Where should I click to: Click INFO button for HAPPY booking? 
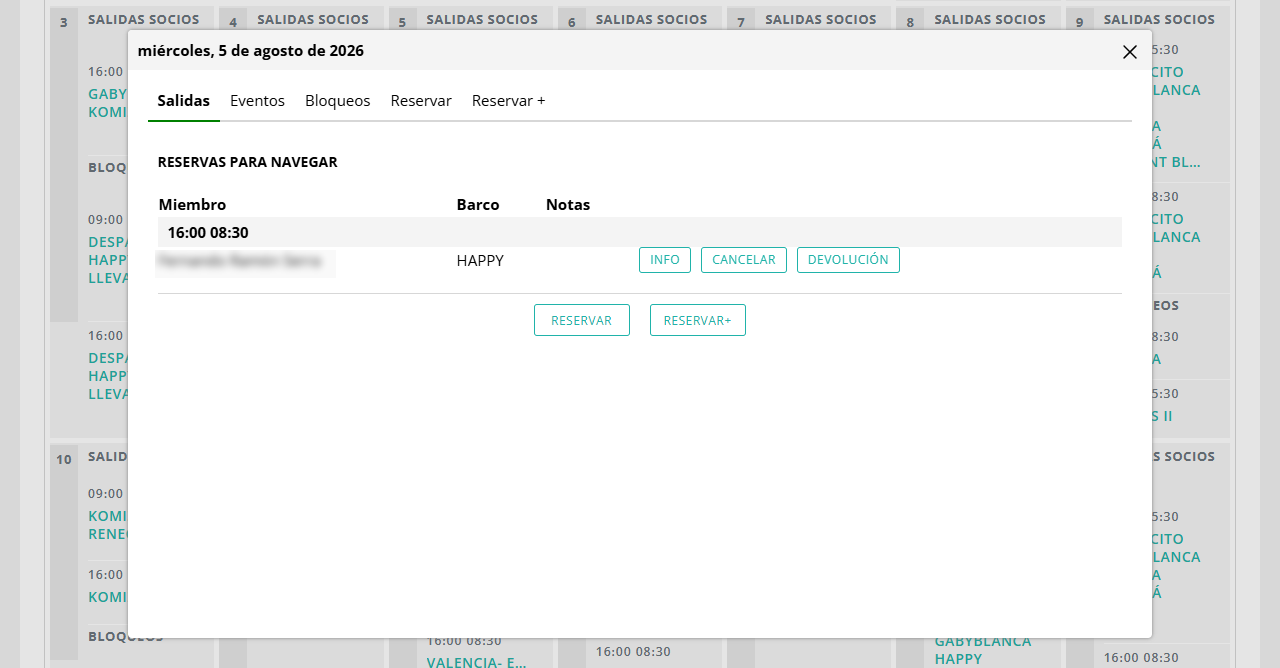tap(665, 260)
